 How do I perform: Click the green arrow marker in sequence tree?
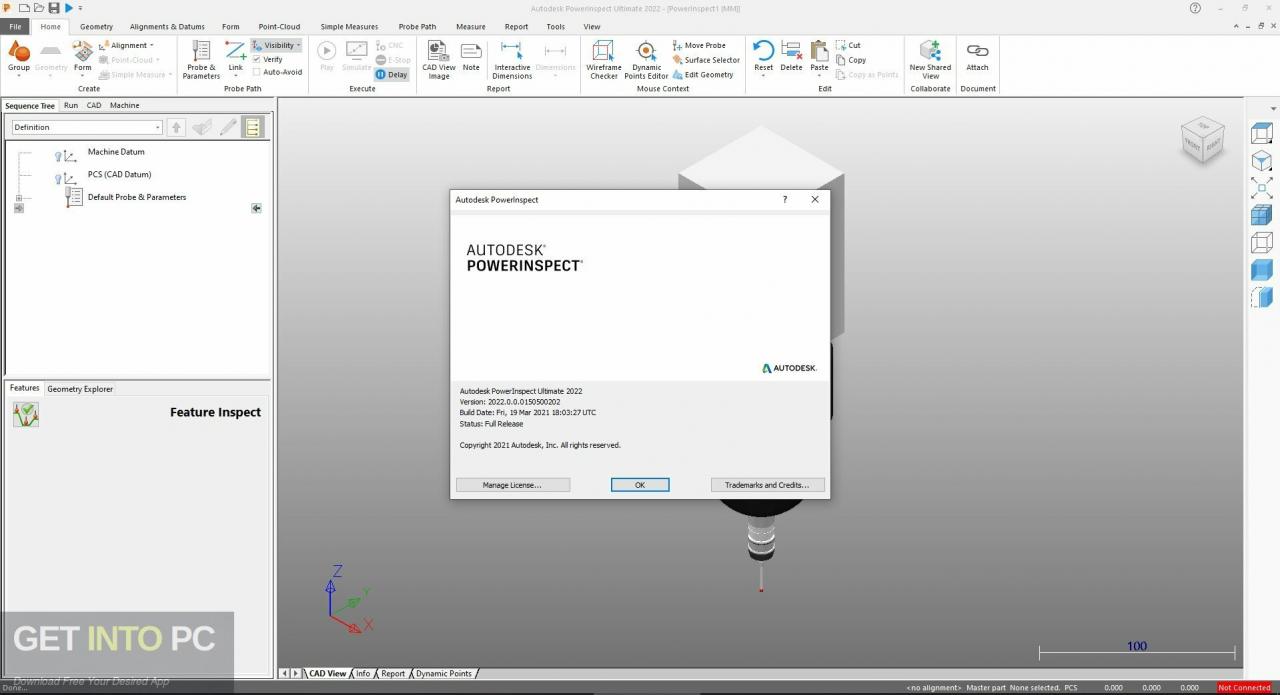pos(256,208)
